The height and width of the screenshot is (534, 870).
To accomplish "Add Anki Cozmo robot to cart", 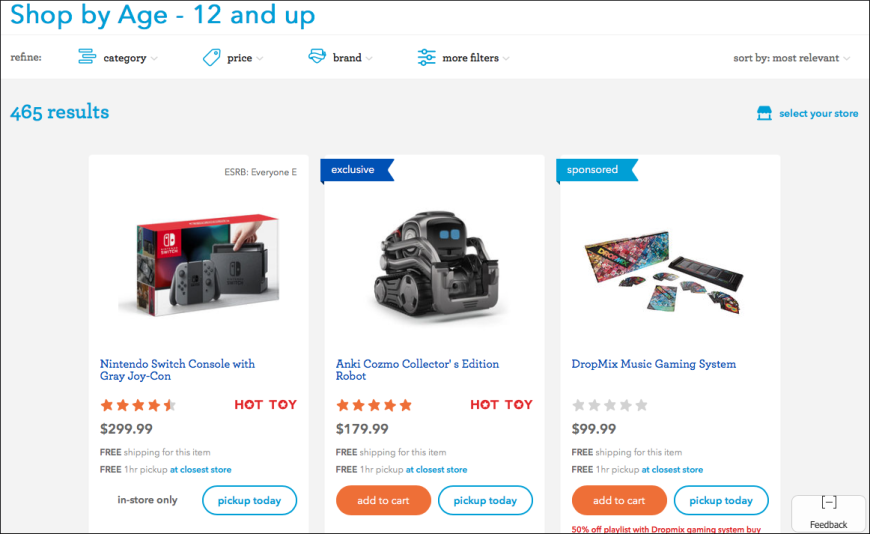I will (383, 500).
